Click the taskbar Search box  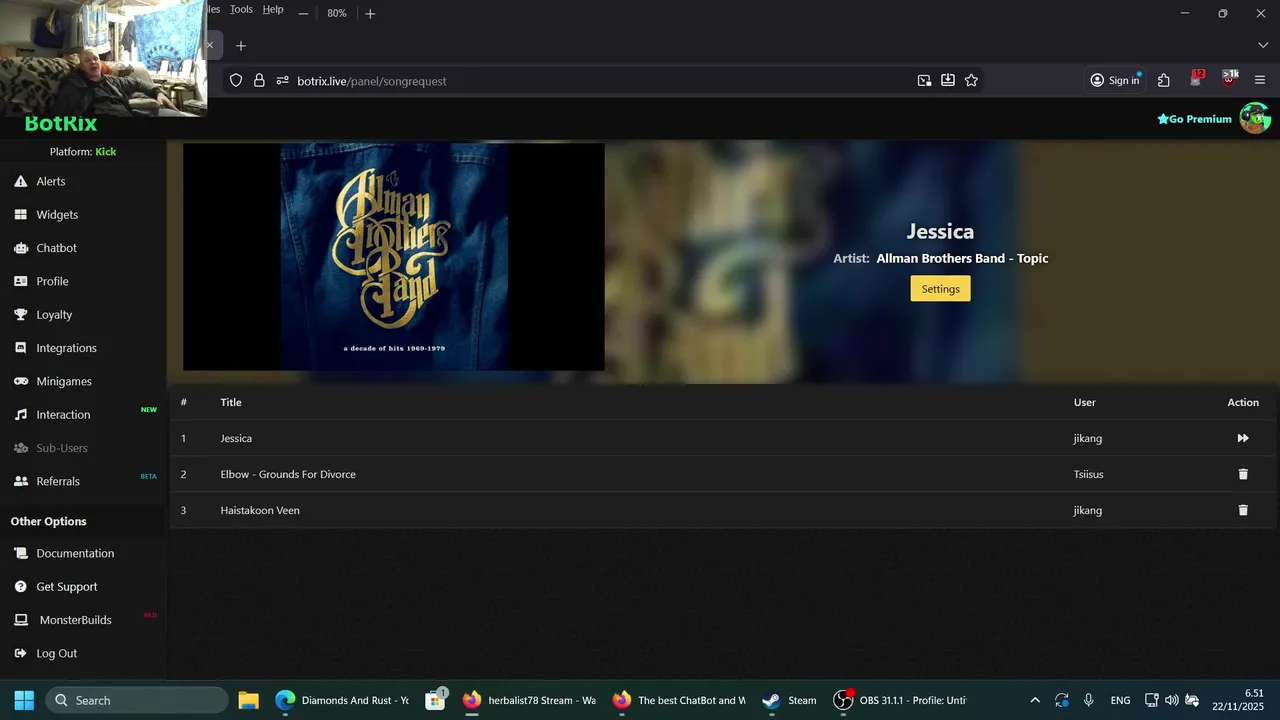pyautogui.click(x=137, y=700)
